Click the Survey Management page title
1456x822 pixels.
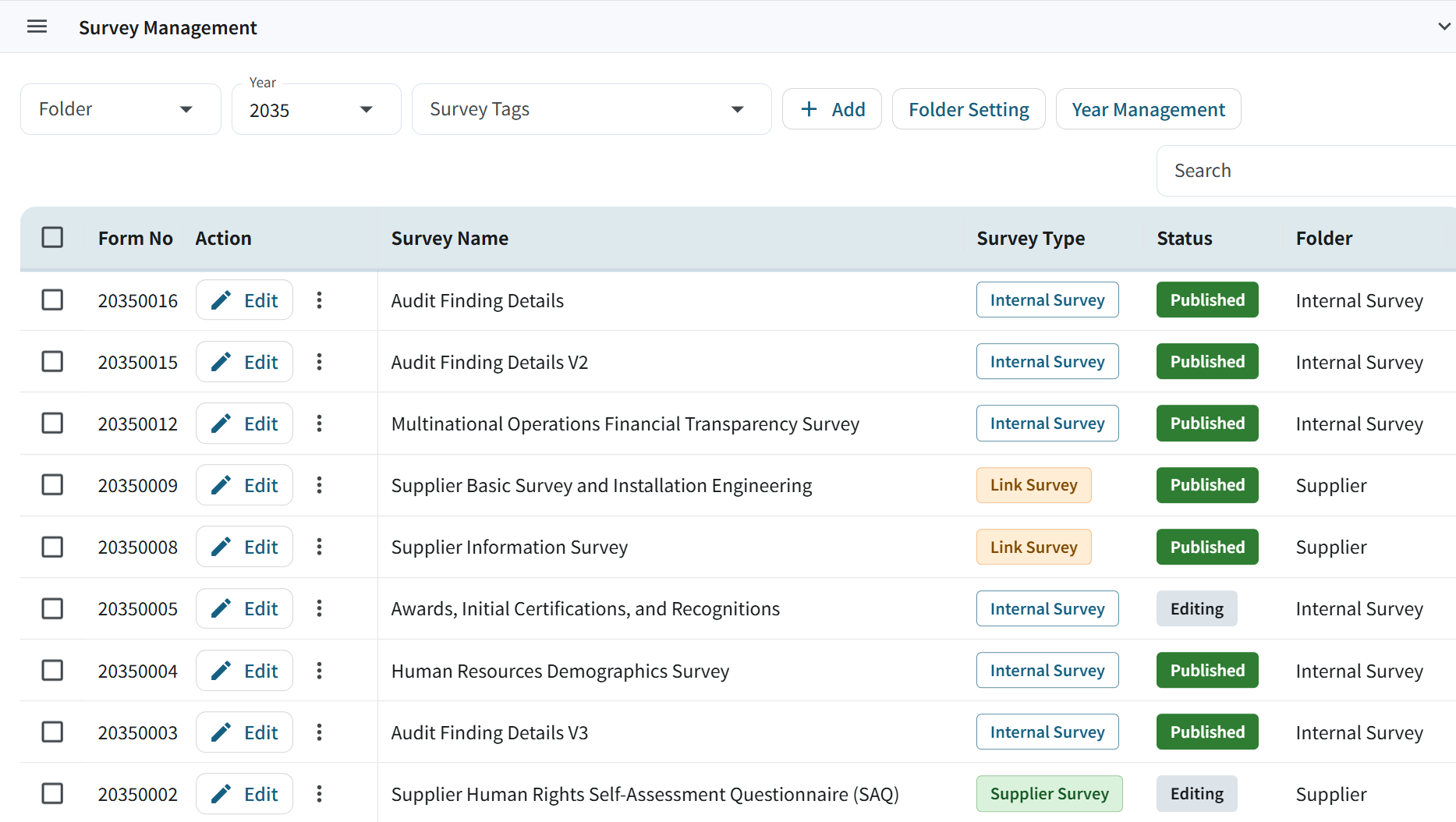[168, 28]
